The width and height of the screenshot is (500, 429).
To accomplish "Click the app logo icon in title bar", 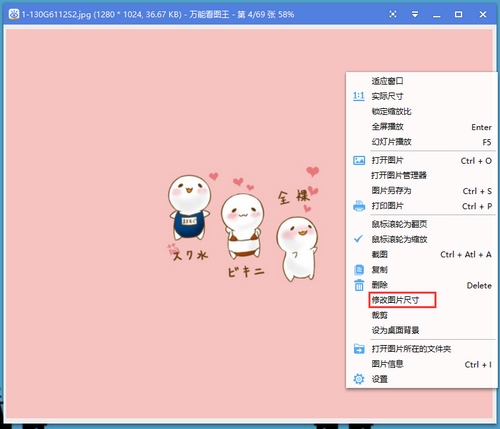I will click(14, 14).
